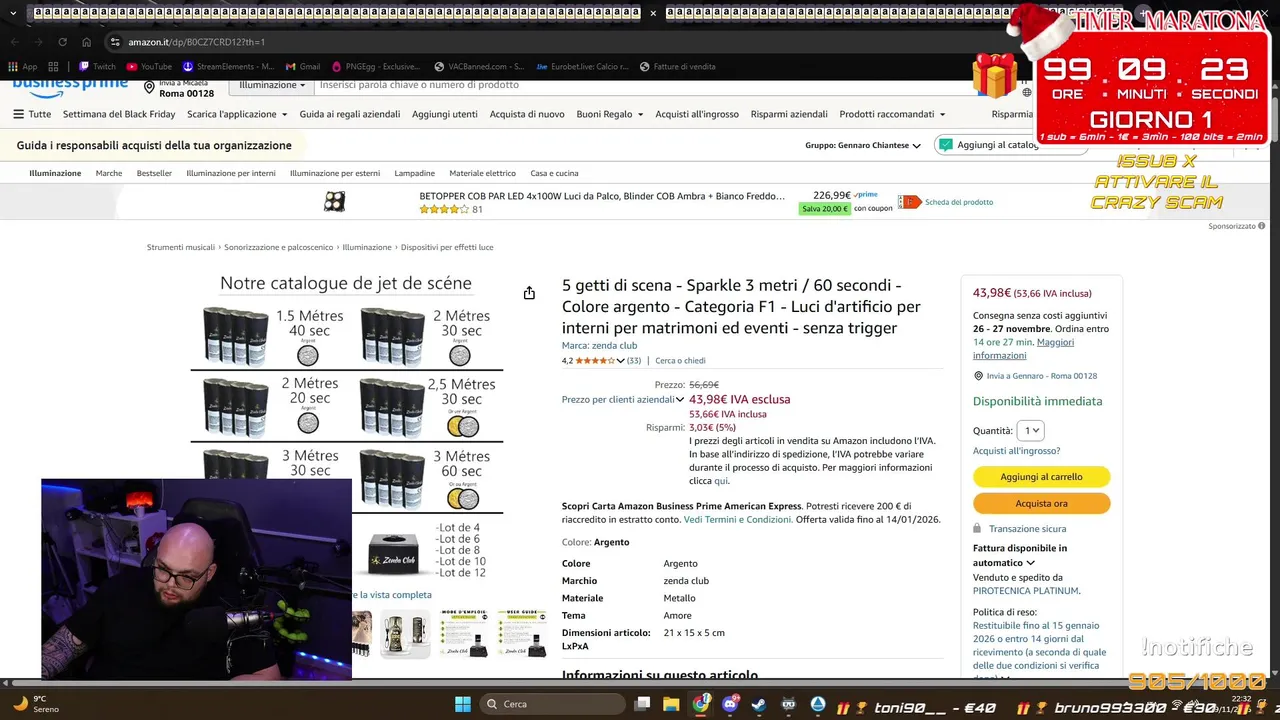This screenshot has height=720, width=1280.
Task: Expand the Scarica l'applicazione menu
Action: 237,114
